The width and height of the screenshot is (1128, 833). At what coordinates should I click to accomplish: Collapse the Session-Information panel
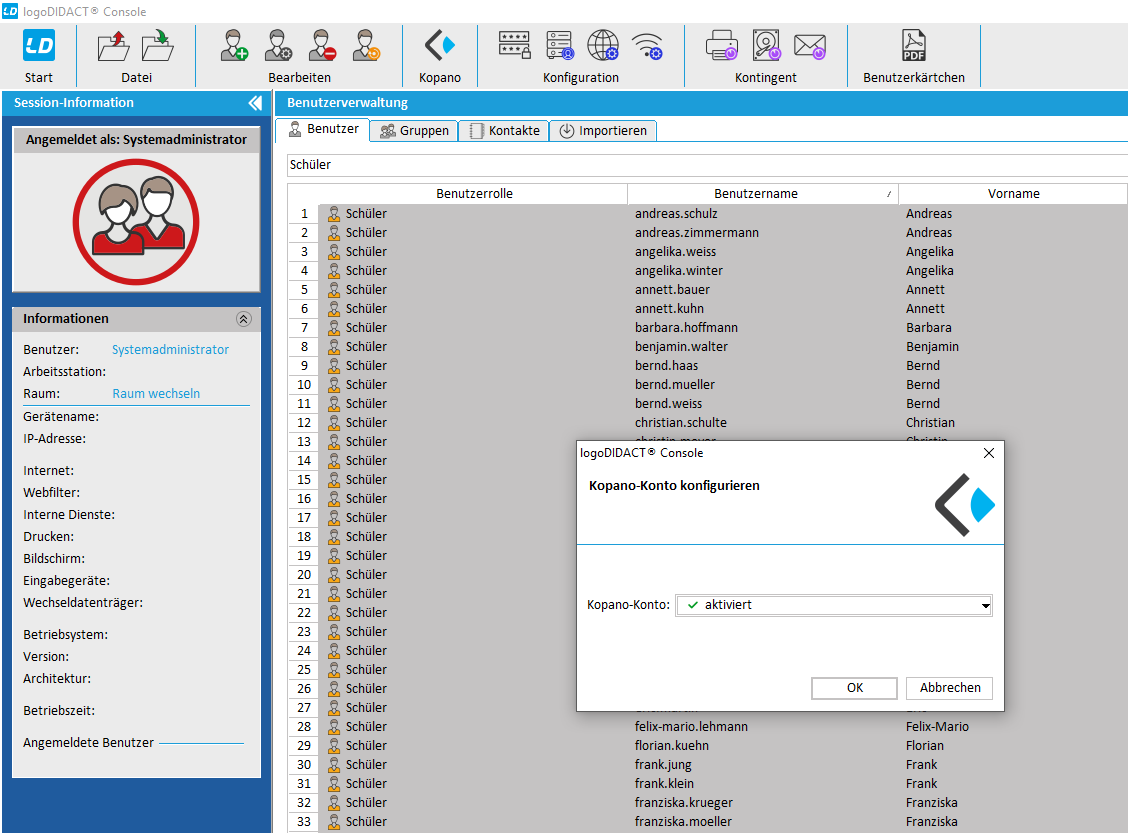click(255, 103)
